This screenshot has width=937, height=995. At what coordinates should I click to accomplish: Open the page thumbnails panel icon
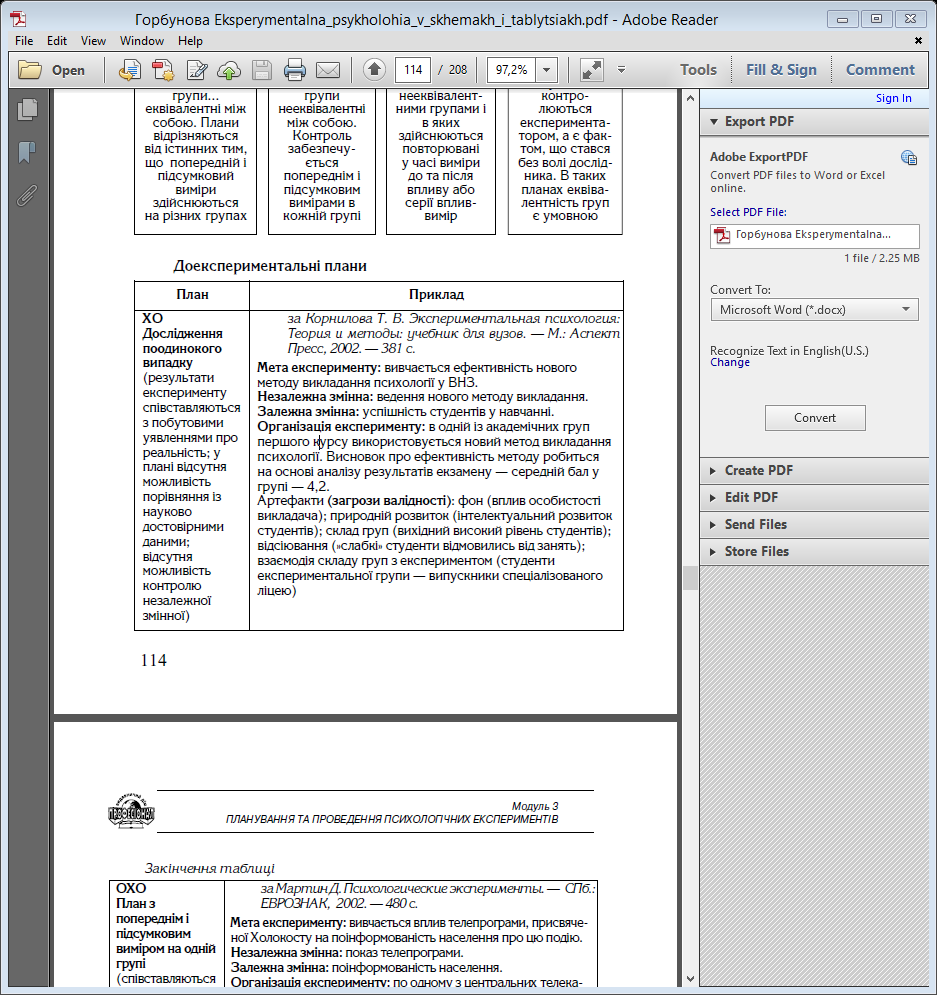click(27, 110)
